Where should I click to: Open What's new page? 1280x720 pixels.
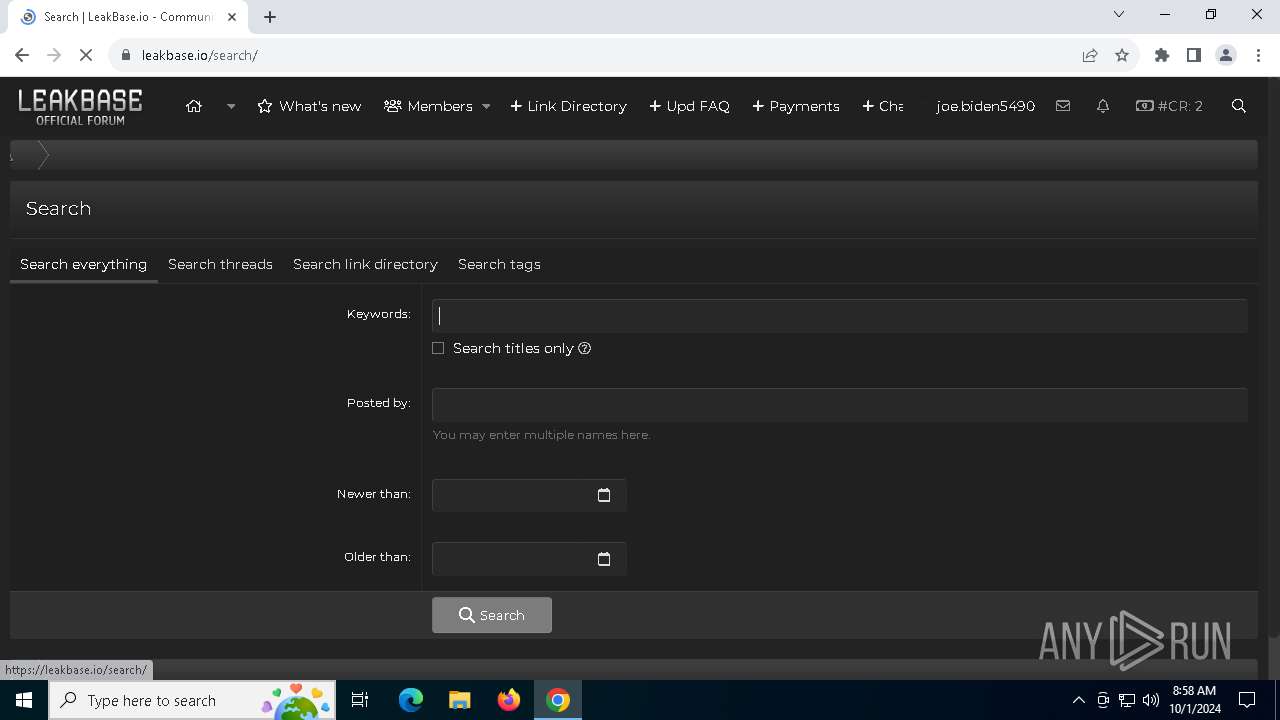coord(309,106)
